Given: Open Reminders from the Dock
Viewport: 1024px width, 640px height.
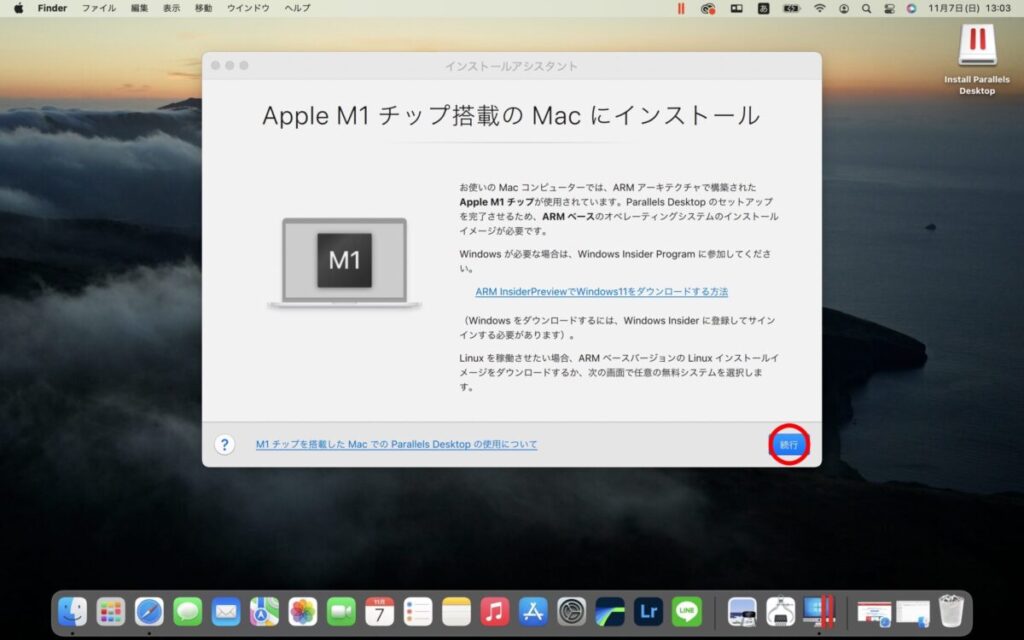Looking at the screenshot, I should 418,612.
